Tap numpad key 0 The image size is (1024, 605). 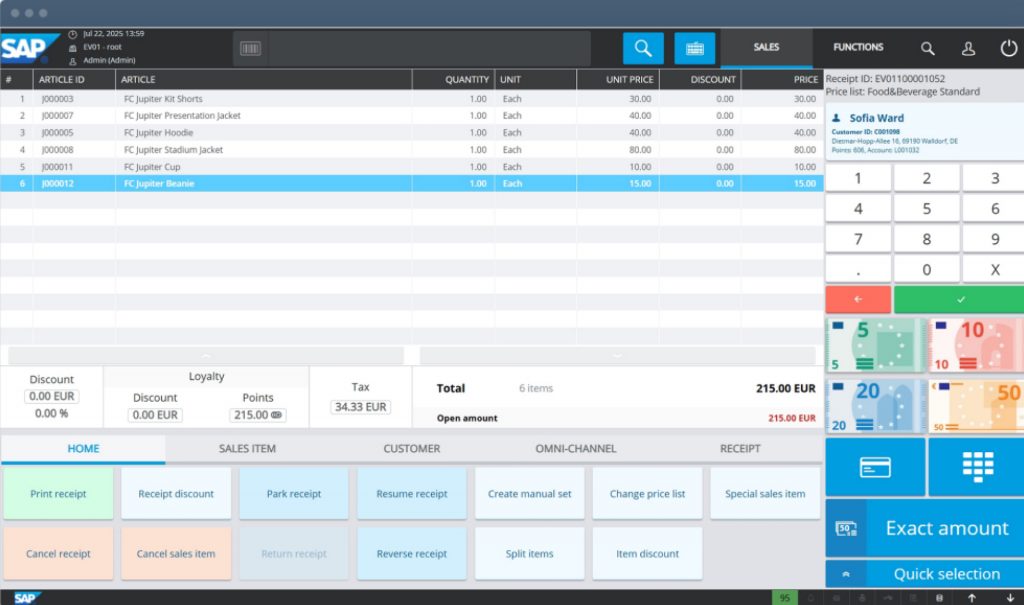click(x=927, y=269)
